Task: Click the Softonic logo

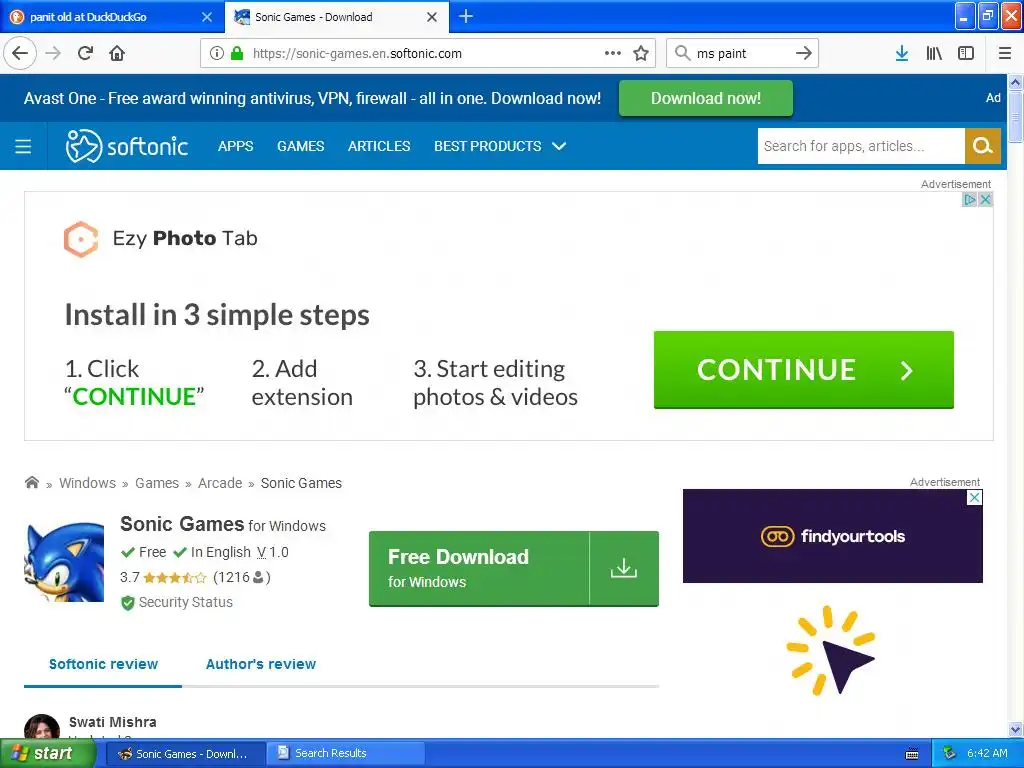Action: [x=127, y=146]
